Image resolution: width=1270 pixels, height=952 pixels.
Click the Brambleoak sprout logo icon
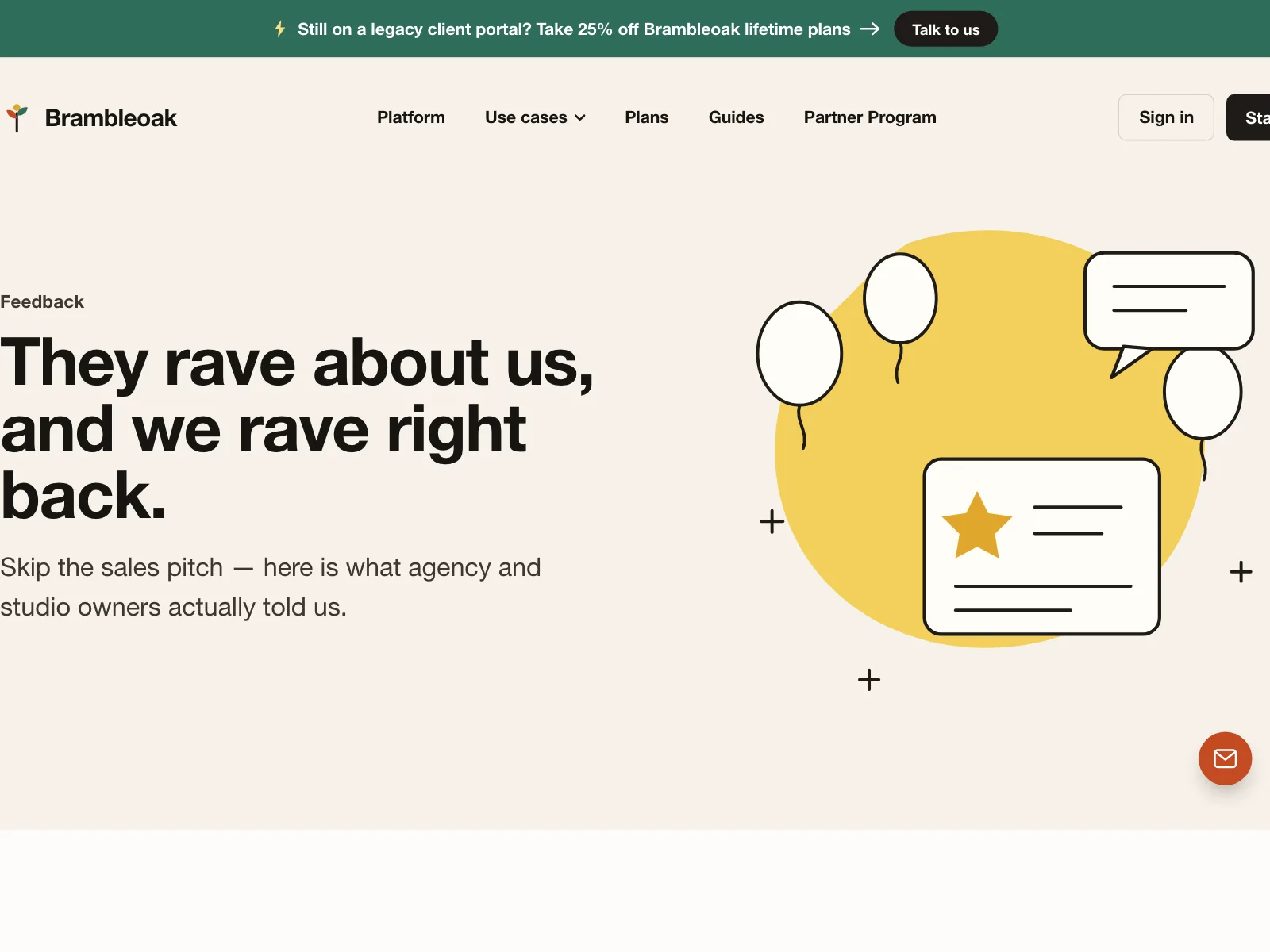pyautogui.click(x=17, y=117)
